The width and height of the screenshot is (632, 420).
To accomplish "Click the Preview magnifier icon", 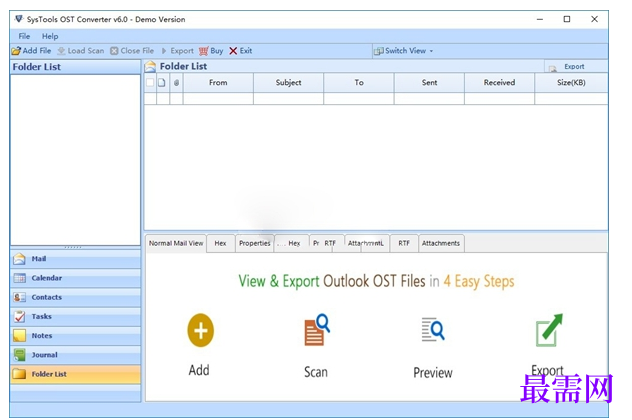I will pos(433,330).
